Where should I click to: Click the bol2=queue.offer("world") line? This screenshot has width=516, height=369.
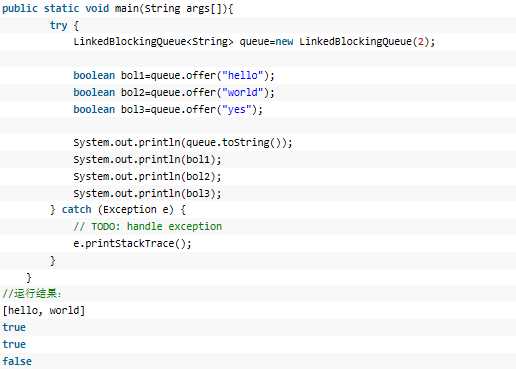pyautogui.click(x=174, y=92)
